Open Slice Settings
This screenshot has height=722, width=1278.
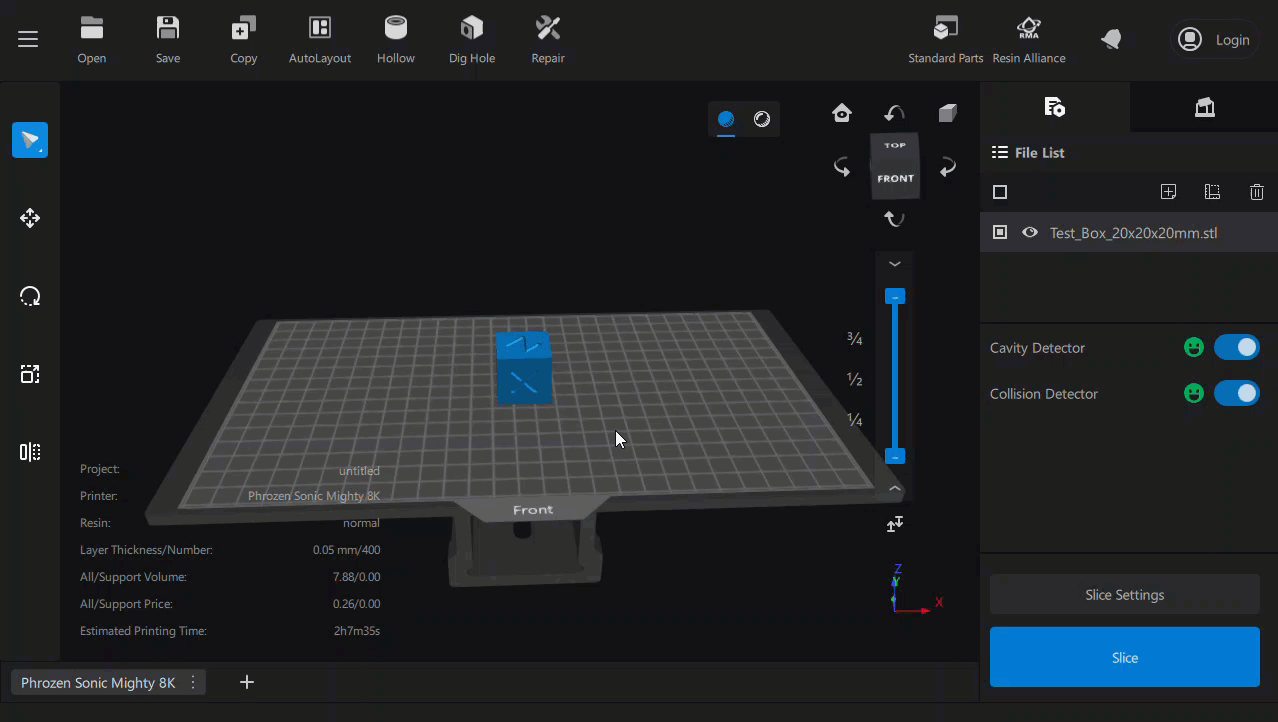click(x=1124, y=595)
